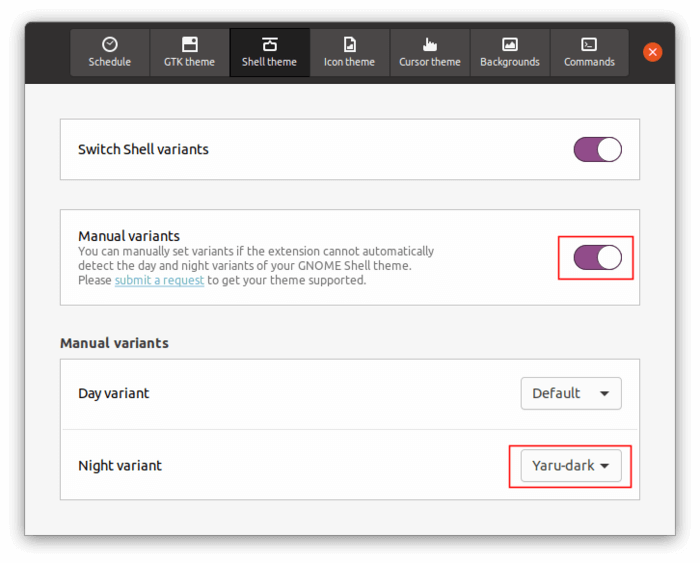Switch to the Schedule tab
Image resolution: width=700 pixels, height=563 pixels.
tap(110, 53)
